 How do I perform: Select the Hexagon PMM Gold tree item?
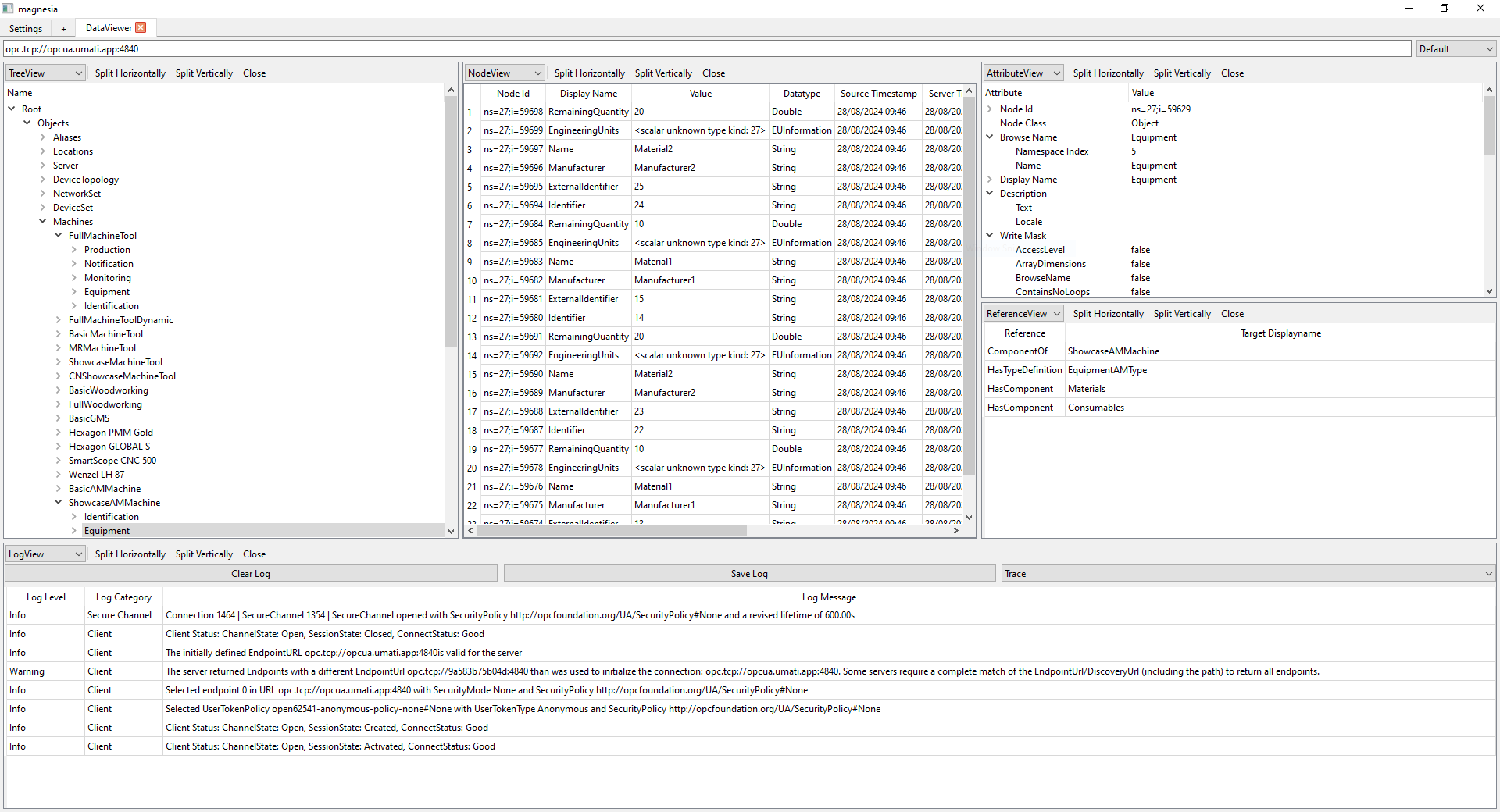[111, 433]
